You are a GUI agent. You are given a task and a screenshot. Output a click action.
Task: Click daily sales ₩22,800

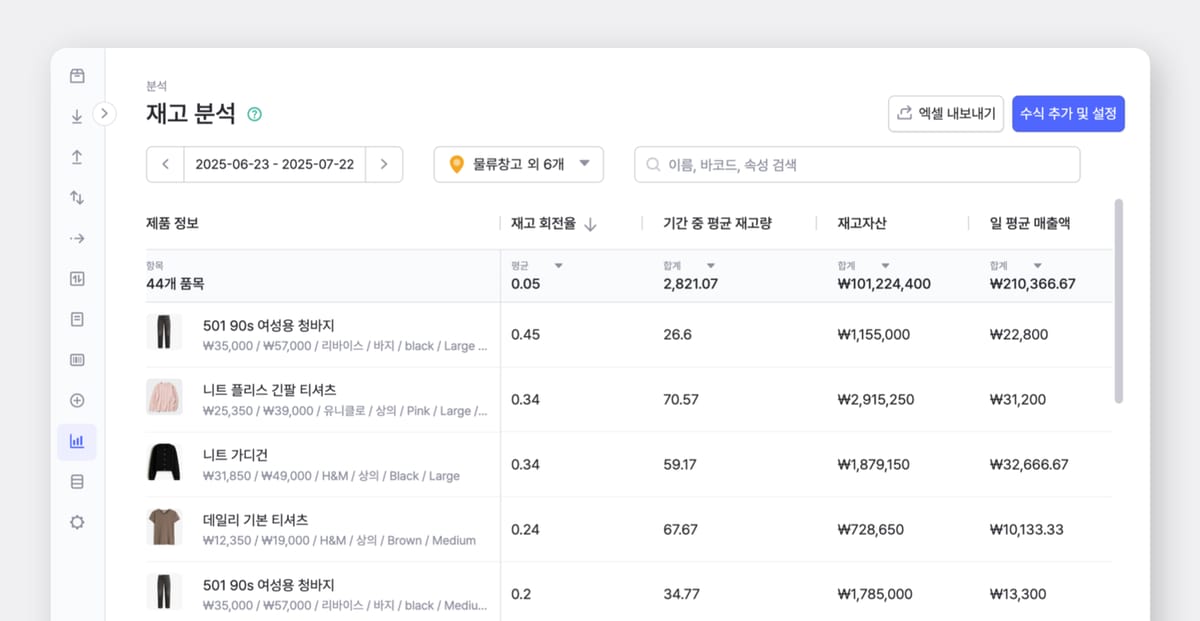[x=1019, y=334]
